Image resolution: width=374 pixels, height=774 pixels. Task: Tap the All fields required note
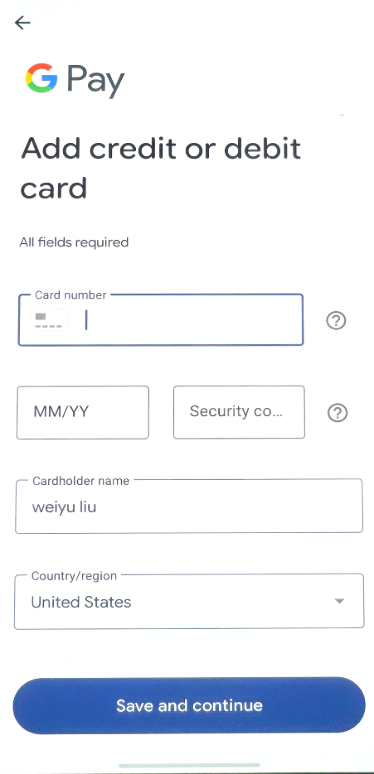point(74,242)
